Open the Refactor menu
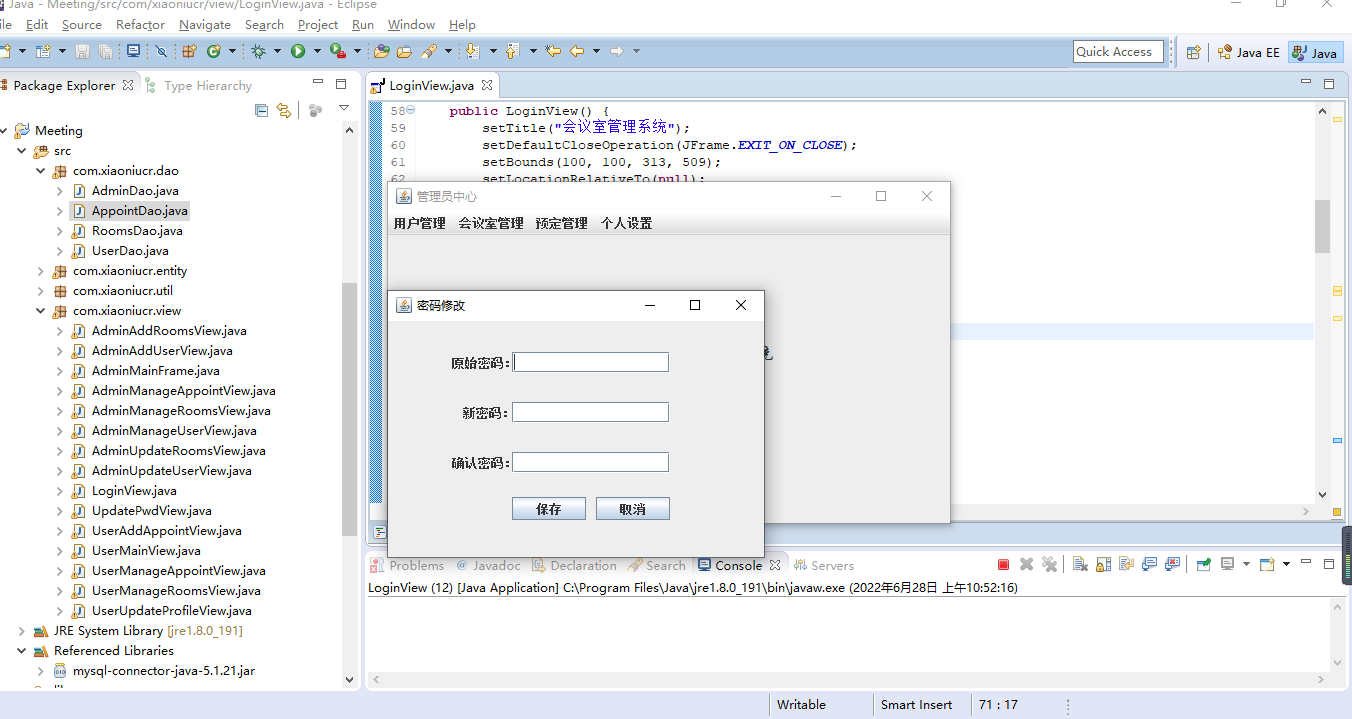 (140, 24)
